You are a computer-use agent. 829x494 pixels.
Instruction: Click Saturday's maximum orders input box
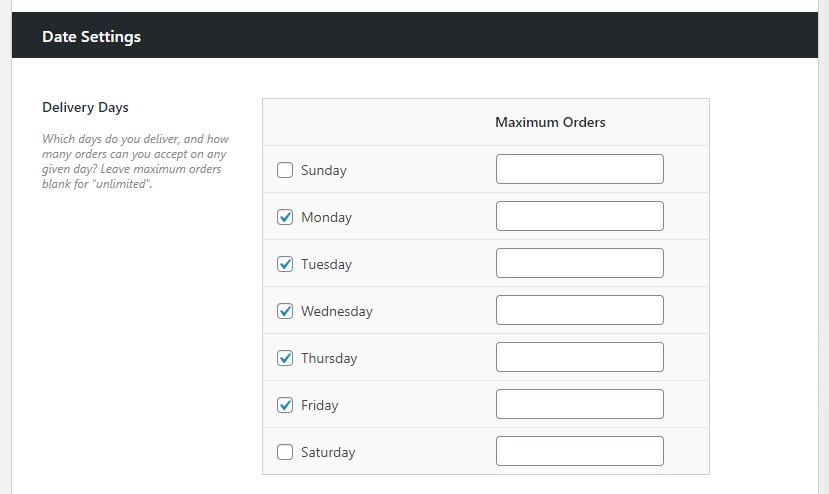(x=579, y=451)
